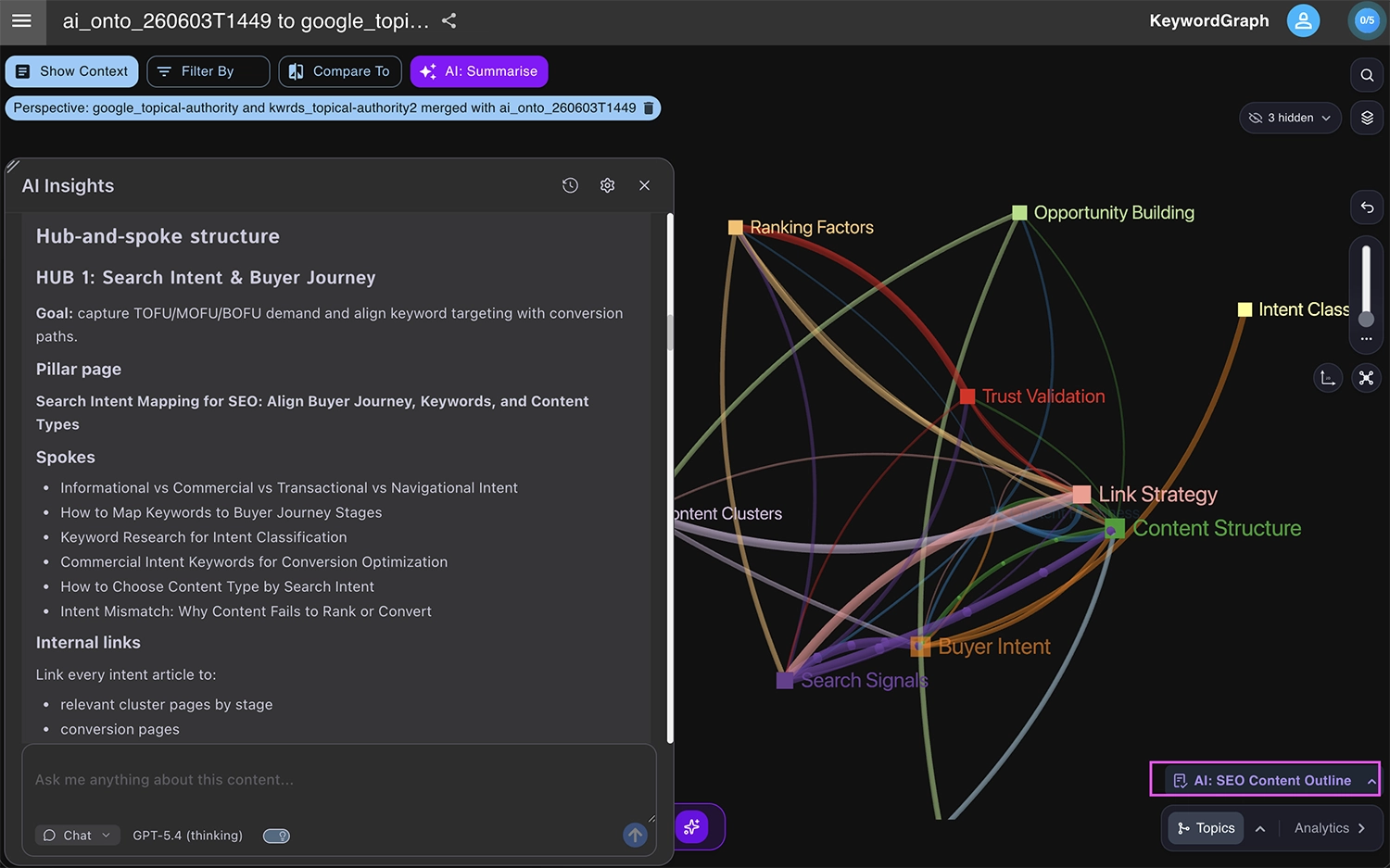Open the Filter By menu

click(x=208, y=71)
